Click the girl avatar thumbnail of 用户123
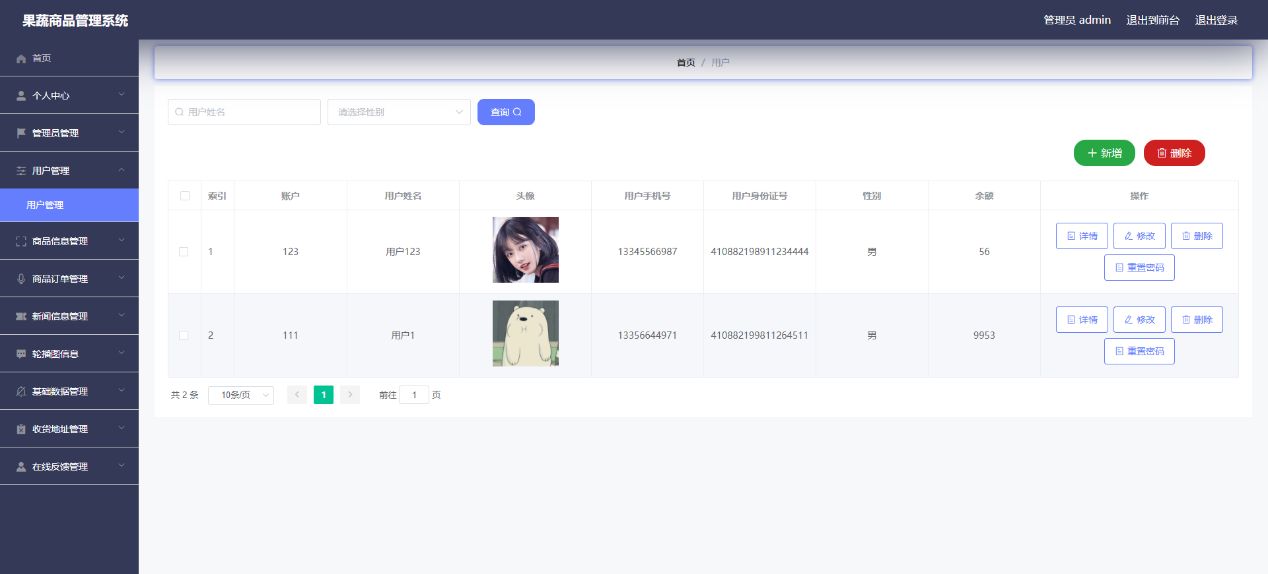1268x574 pixels. coord(526,250)
